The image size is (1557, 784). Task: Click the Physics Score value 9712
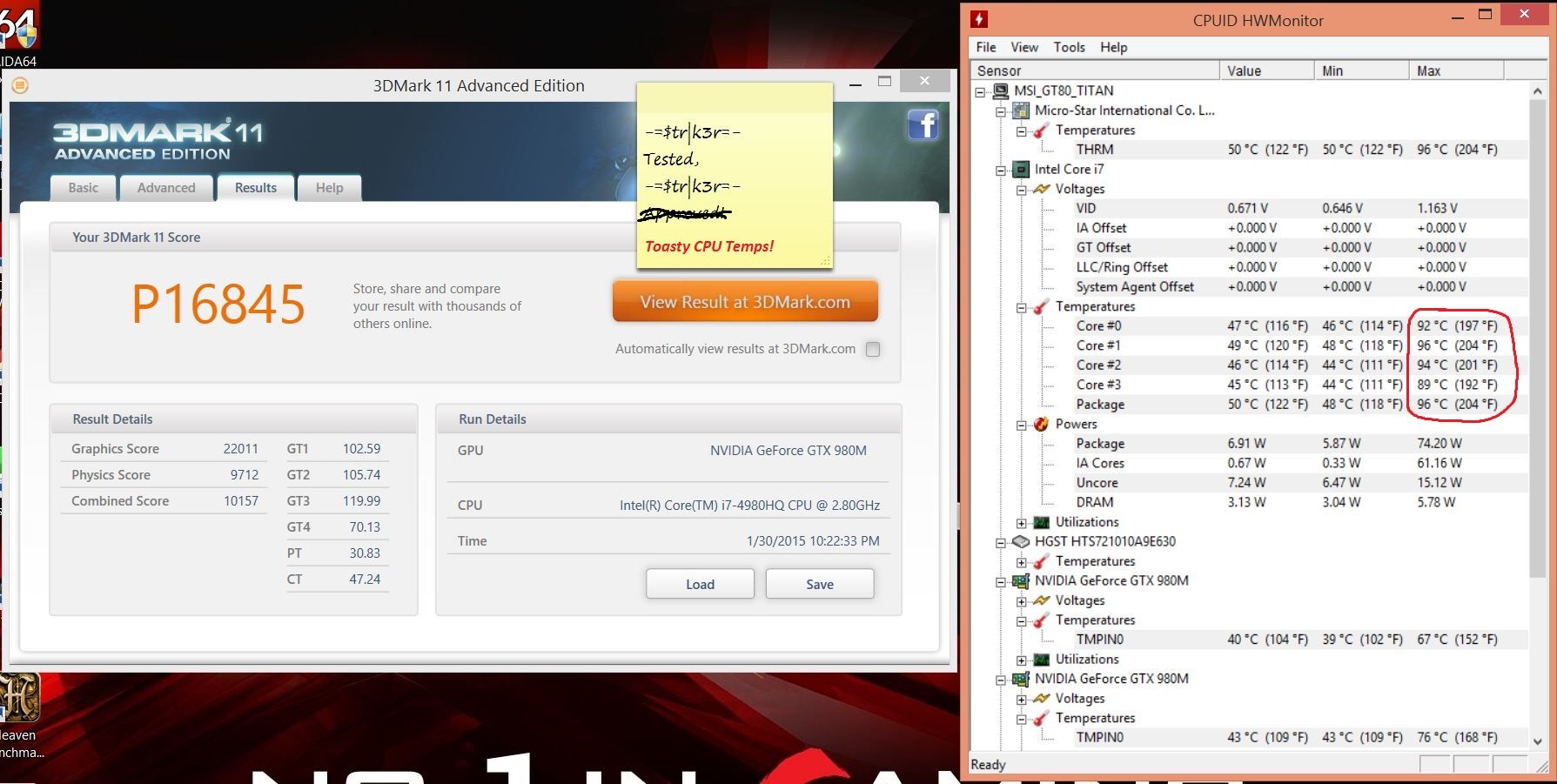tap(245, 475)
